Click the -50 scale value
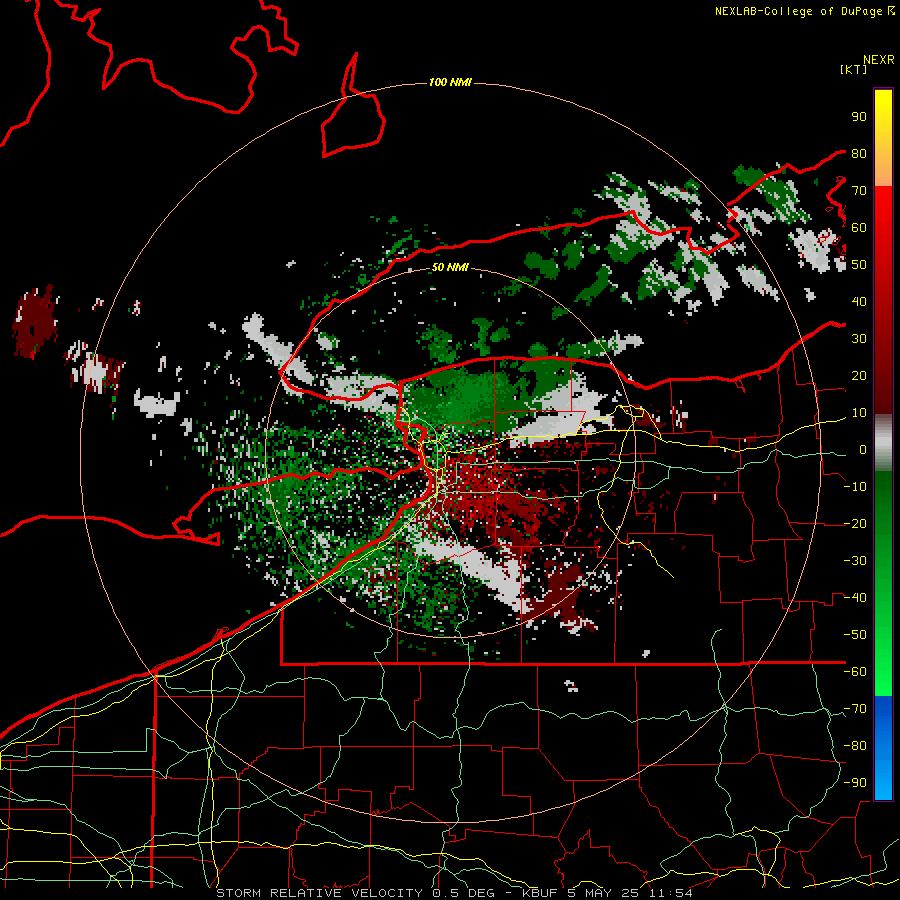The image size is (900, 900). 855,635
